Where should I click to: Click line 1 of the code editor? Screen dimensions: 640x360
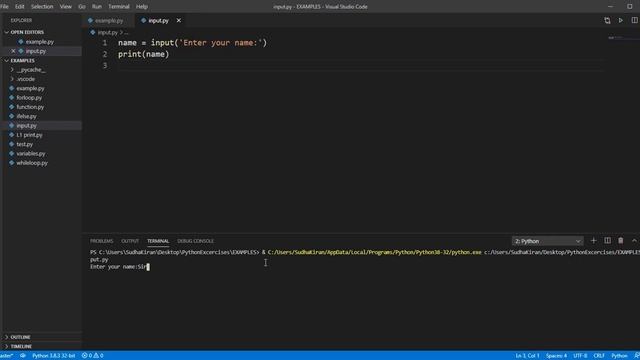(192, 43)
